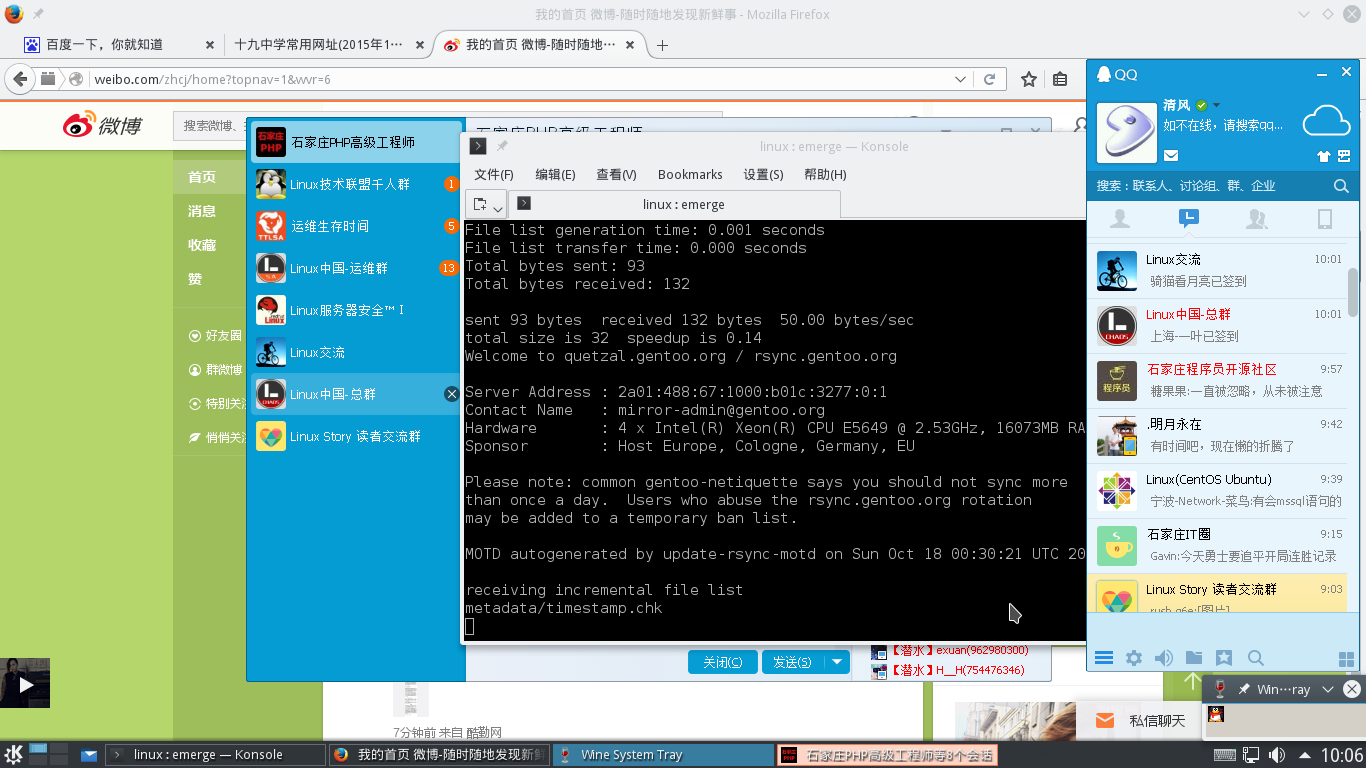This screenshot has width=1366, height=768.
Task: Toggle QQ sound speaker icon
Action: [1164, 658]
